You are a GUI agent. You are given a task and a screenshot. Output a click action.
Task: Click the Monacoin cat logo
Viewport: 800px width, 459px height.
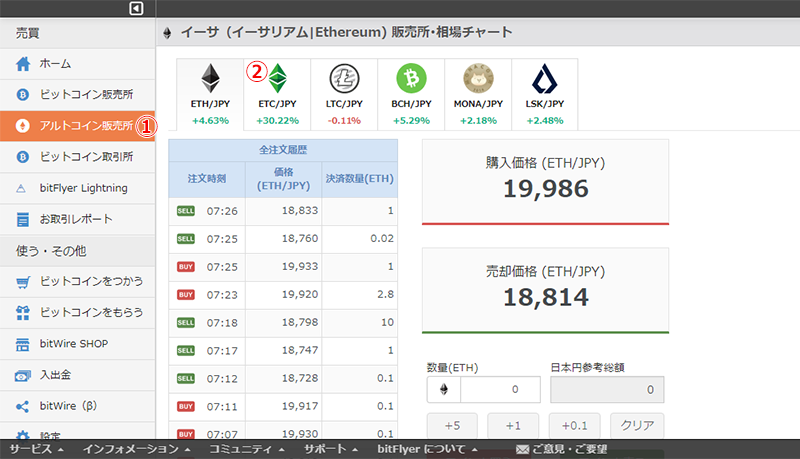pos(478,79)
